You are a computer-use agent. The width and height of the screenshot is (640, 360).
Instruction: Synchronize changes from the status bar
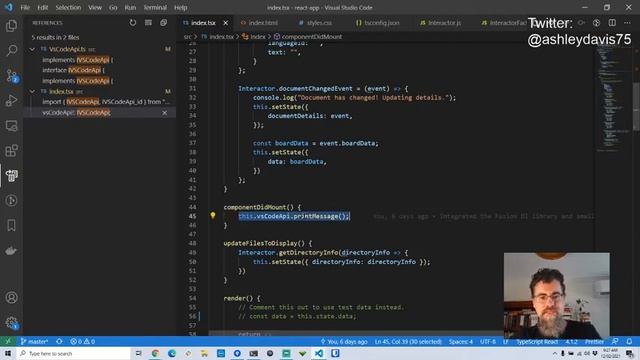tap(59, 341)
